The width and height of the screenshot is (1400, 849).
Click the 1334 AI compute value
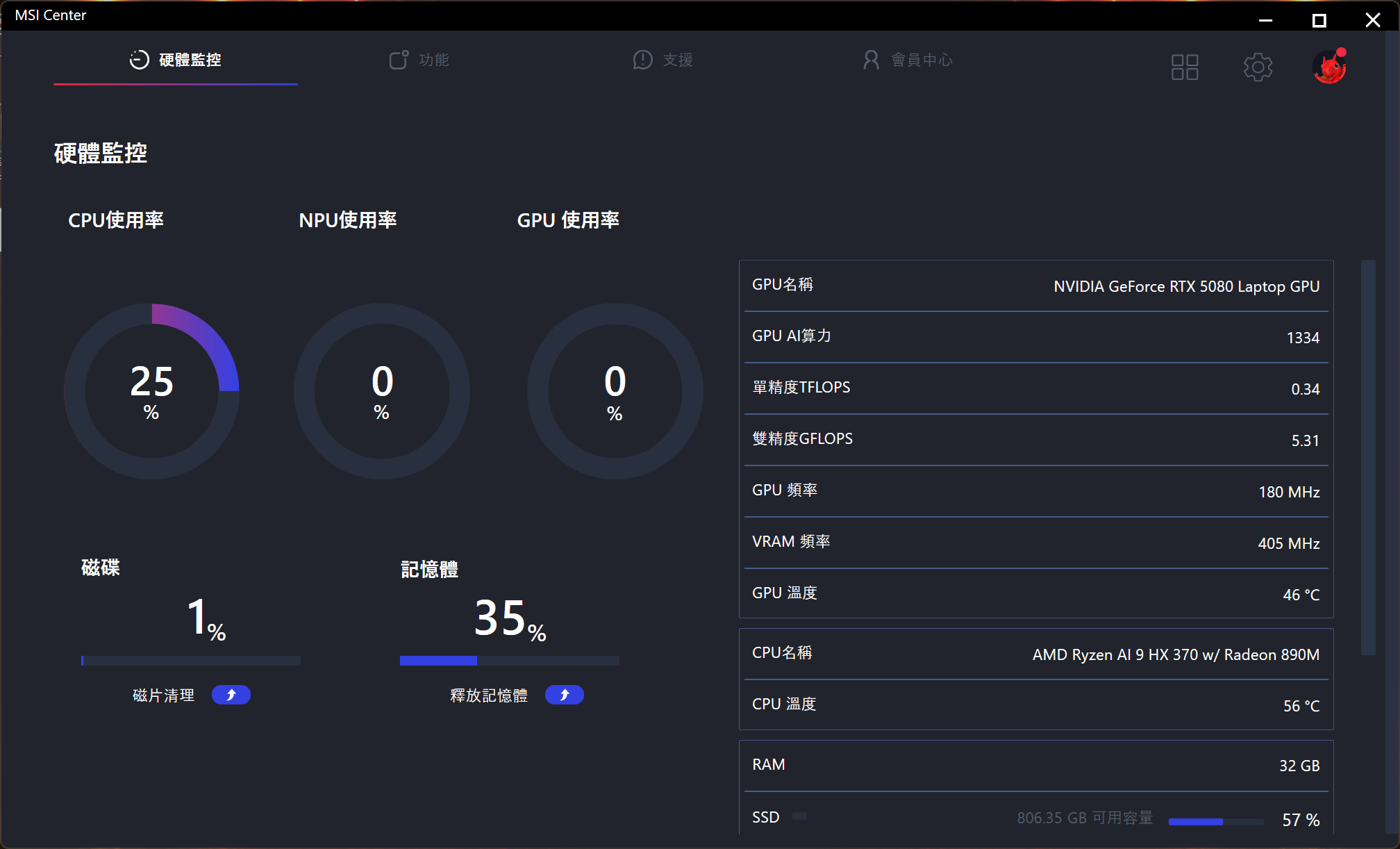pyautogui.click(x=1303, y=338)
